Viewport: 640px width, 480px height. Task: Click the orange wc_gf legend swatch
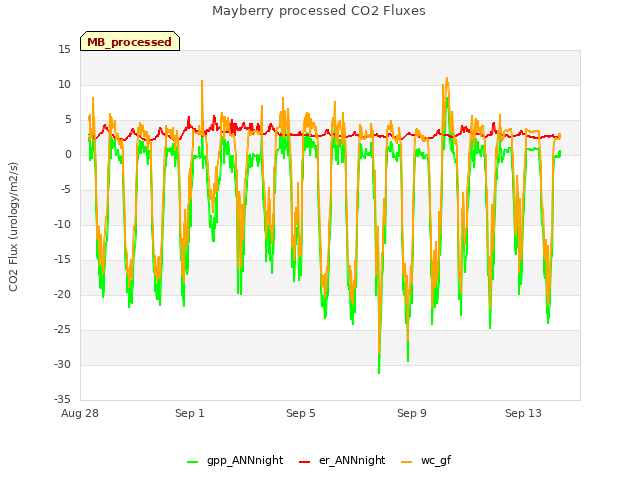[407, 462]
